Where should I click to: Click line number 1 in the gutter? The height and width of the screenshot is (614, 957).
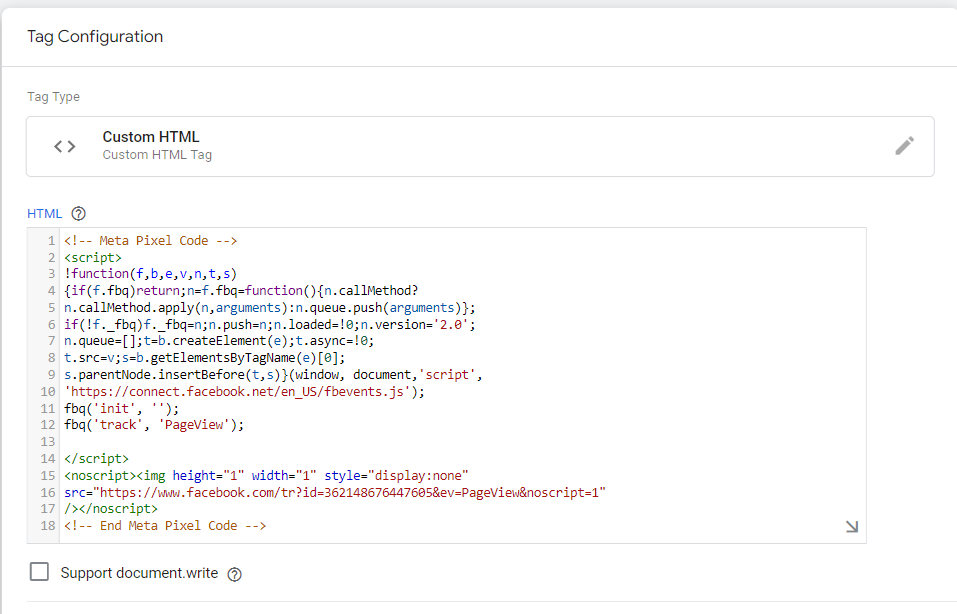[x=51, y=241]
